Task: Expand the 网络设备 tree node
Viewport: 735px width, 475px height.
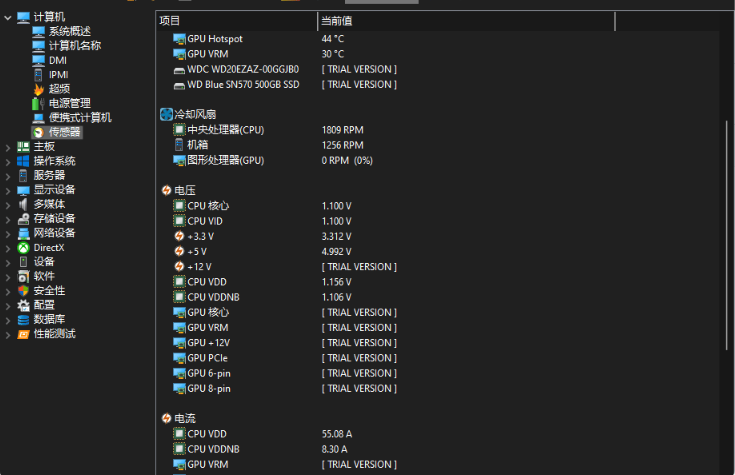Action: coord(8,234)
